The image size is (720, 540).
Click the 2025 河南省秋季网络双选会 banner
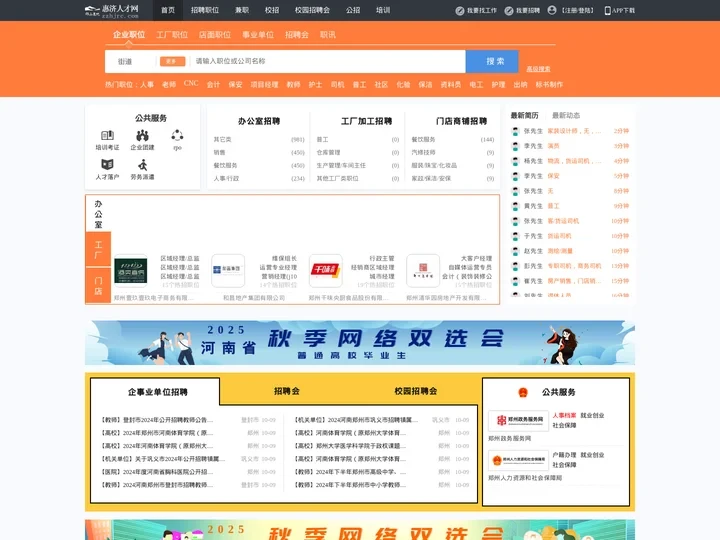(360, 343)
